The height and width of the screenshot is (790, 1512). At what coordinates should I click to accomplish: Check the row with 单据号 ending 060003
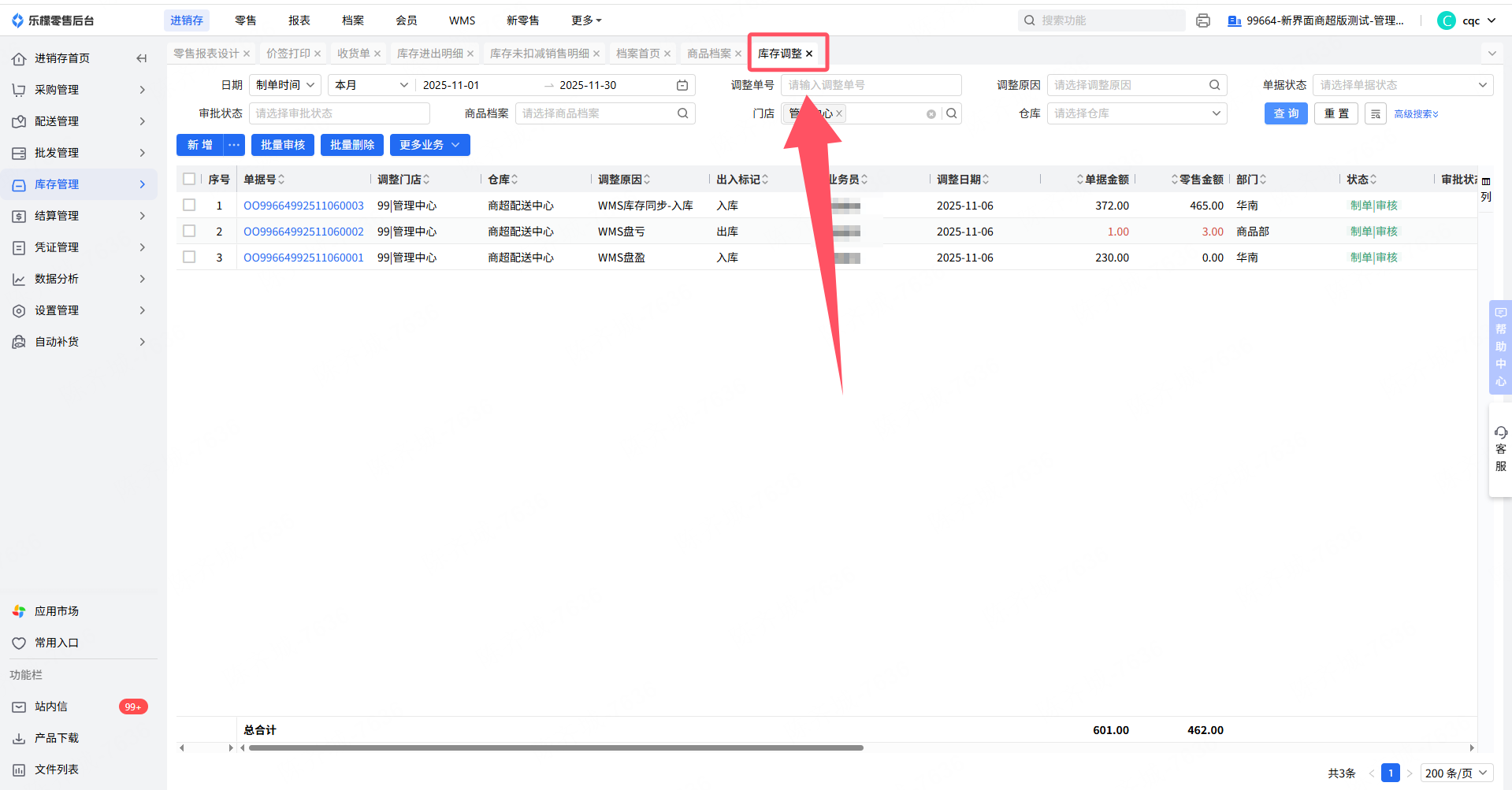coord(189,205)
